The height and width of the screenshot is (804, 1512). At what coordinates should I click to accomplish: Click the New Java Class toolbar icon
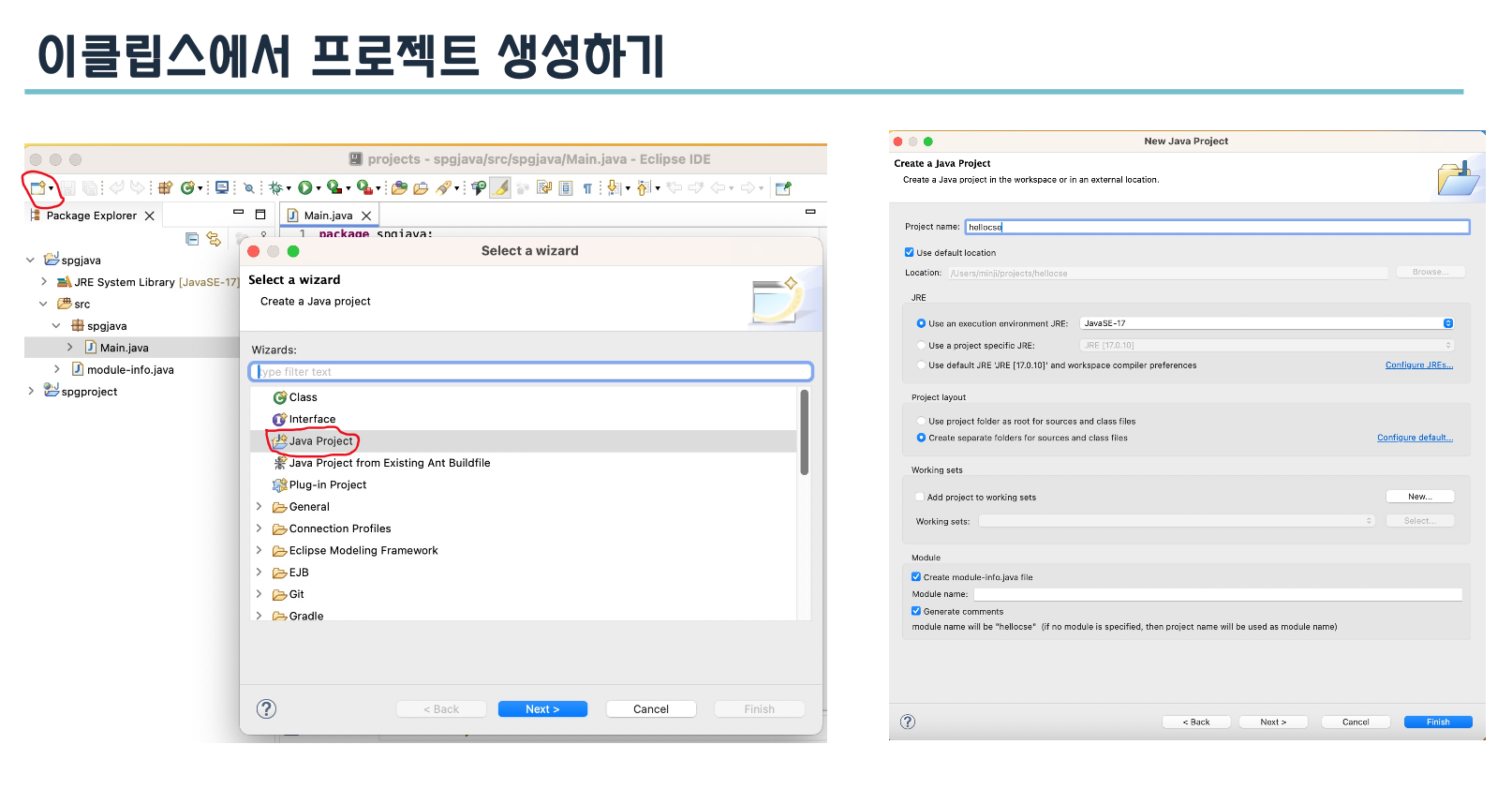pyautogui.click(x=187, y=188)
